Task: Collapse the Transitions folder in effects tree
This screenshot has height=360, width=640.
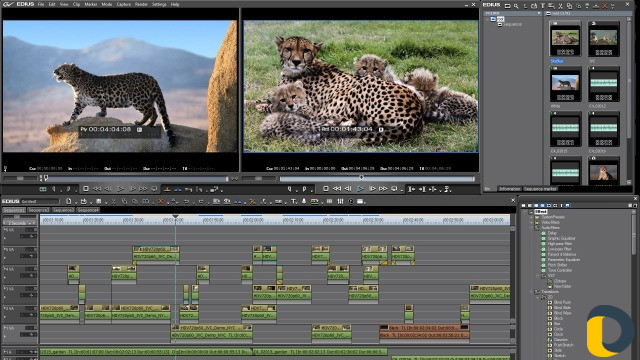Action: click(531, 292)
